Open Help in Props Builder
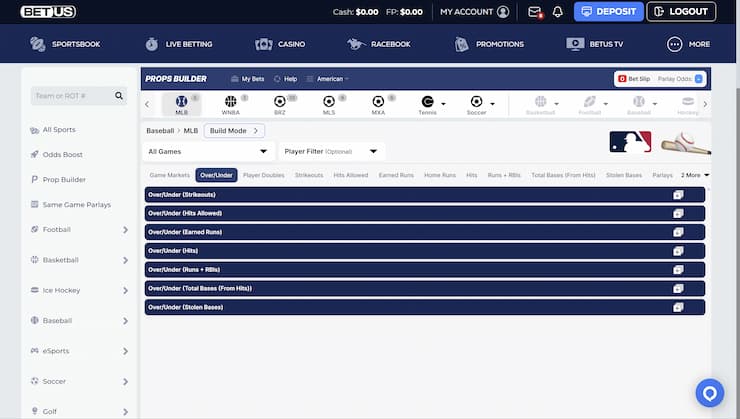The image size is (740, 419). coord(286,79)
